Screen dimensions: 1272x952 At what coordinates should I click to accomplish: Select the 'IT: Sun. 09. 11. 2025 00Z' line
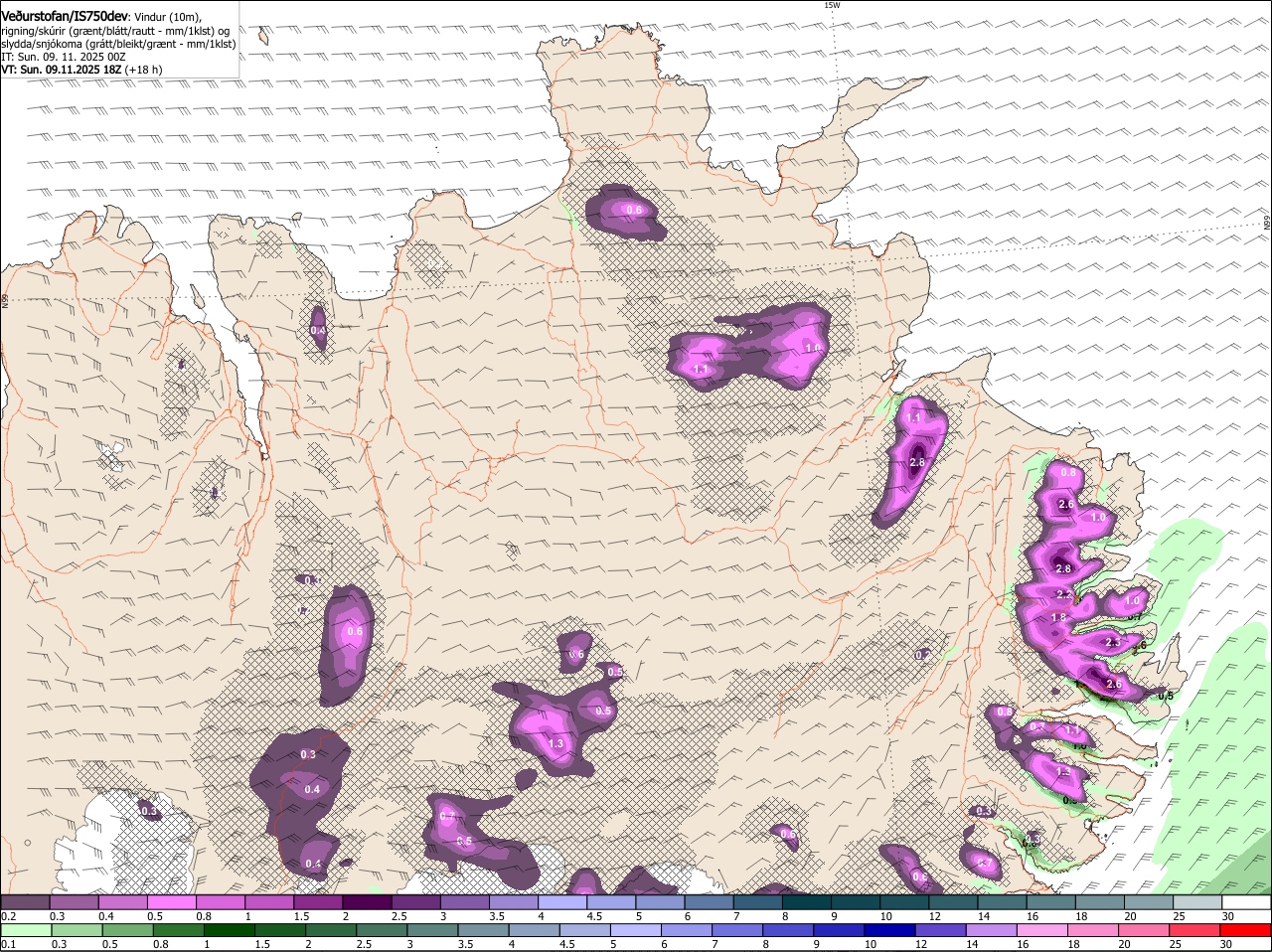[x=64, y=57]
